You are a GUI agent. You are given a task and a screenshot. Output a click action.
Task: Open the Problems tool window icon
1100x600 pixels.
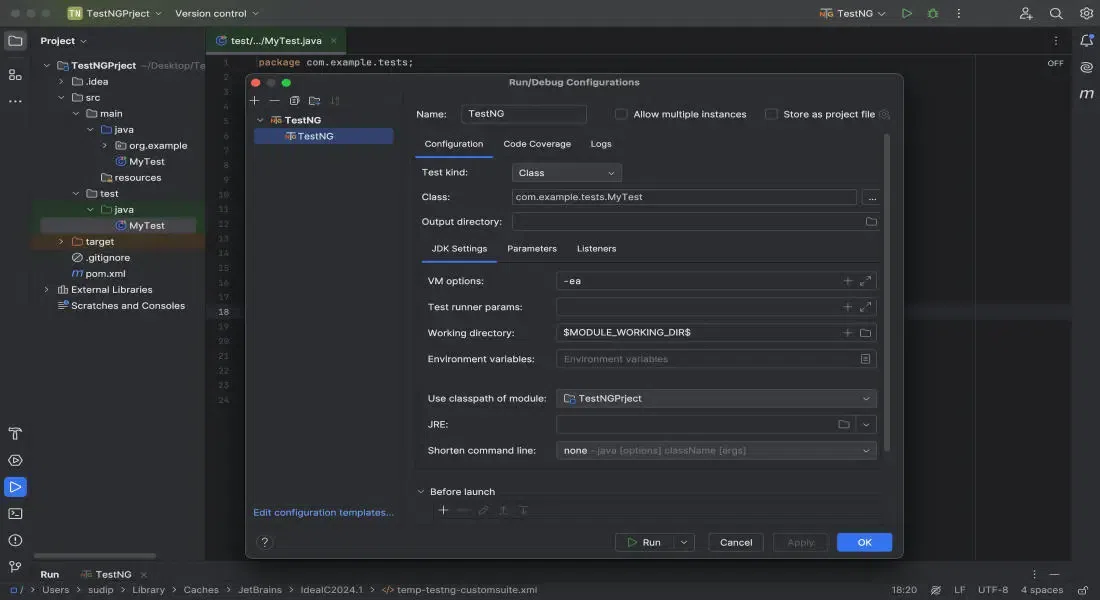point(15,540)
